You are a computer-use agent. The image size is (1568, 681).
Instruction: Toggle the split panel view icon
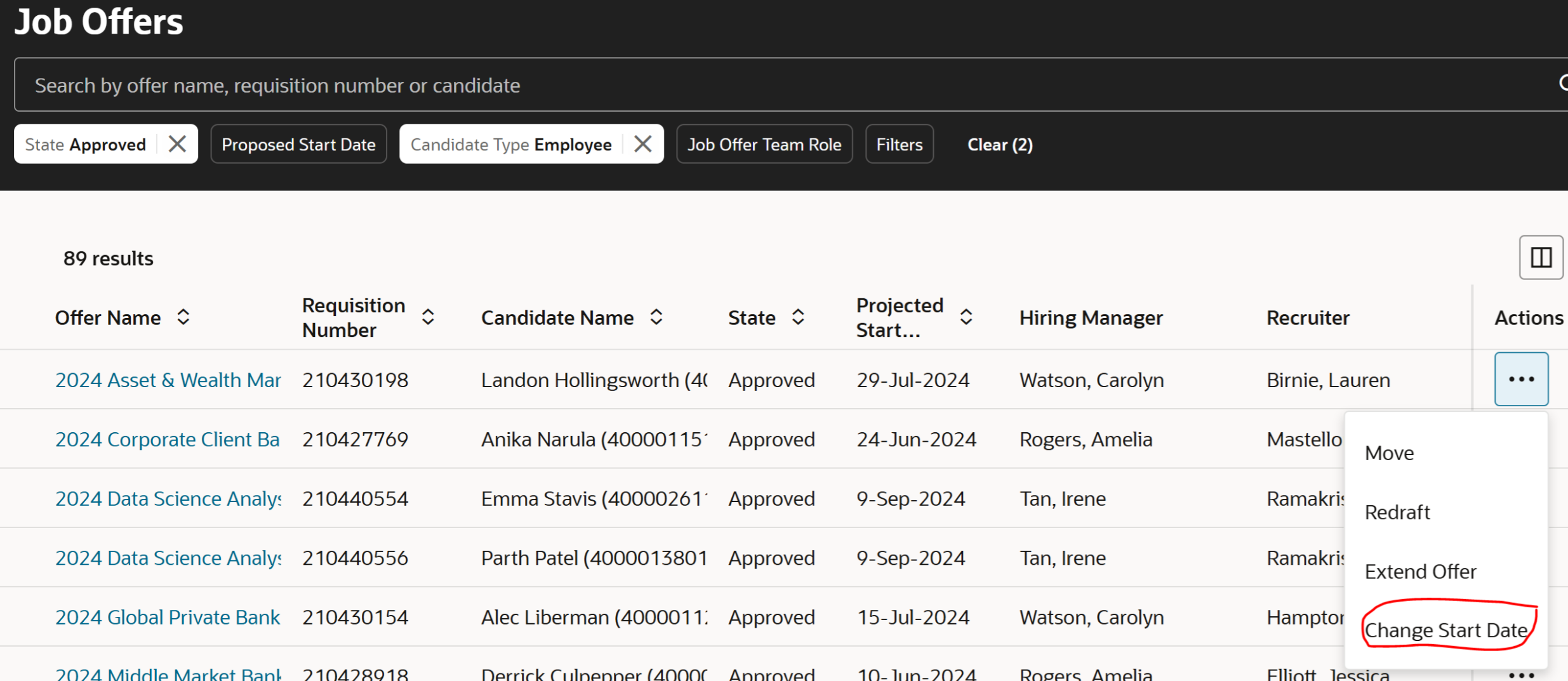click(1541, 257)
